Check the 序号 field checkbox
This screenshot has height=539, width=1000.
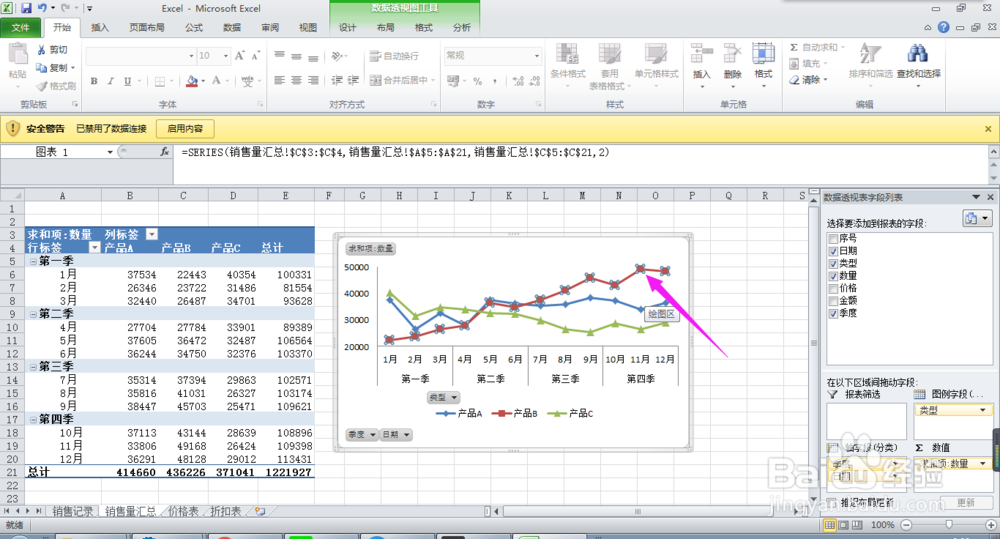pos(833,238)
